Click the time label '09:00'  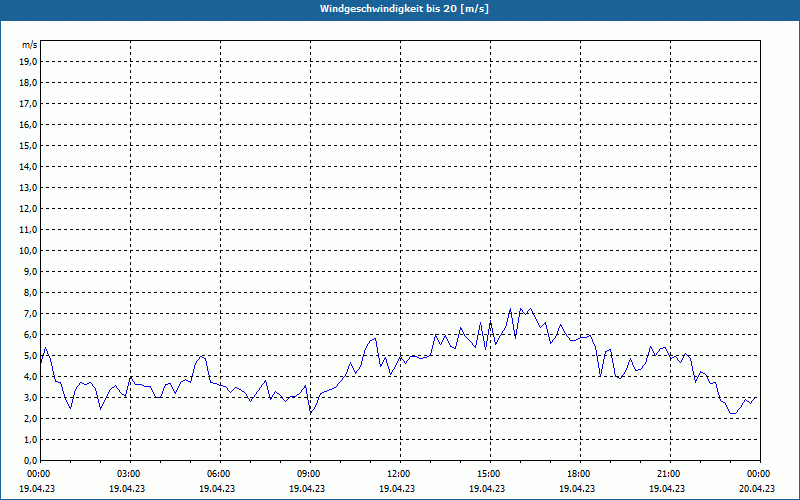(x=310, y=474)
